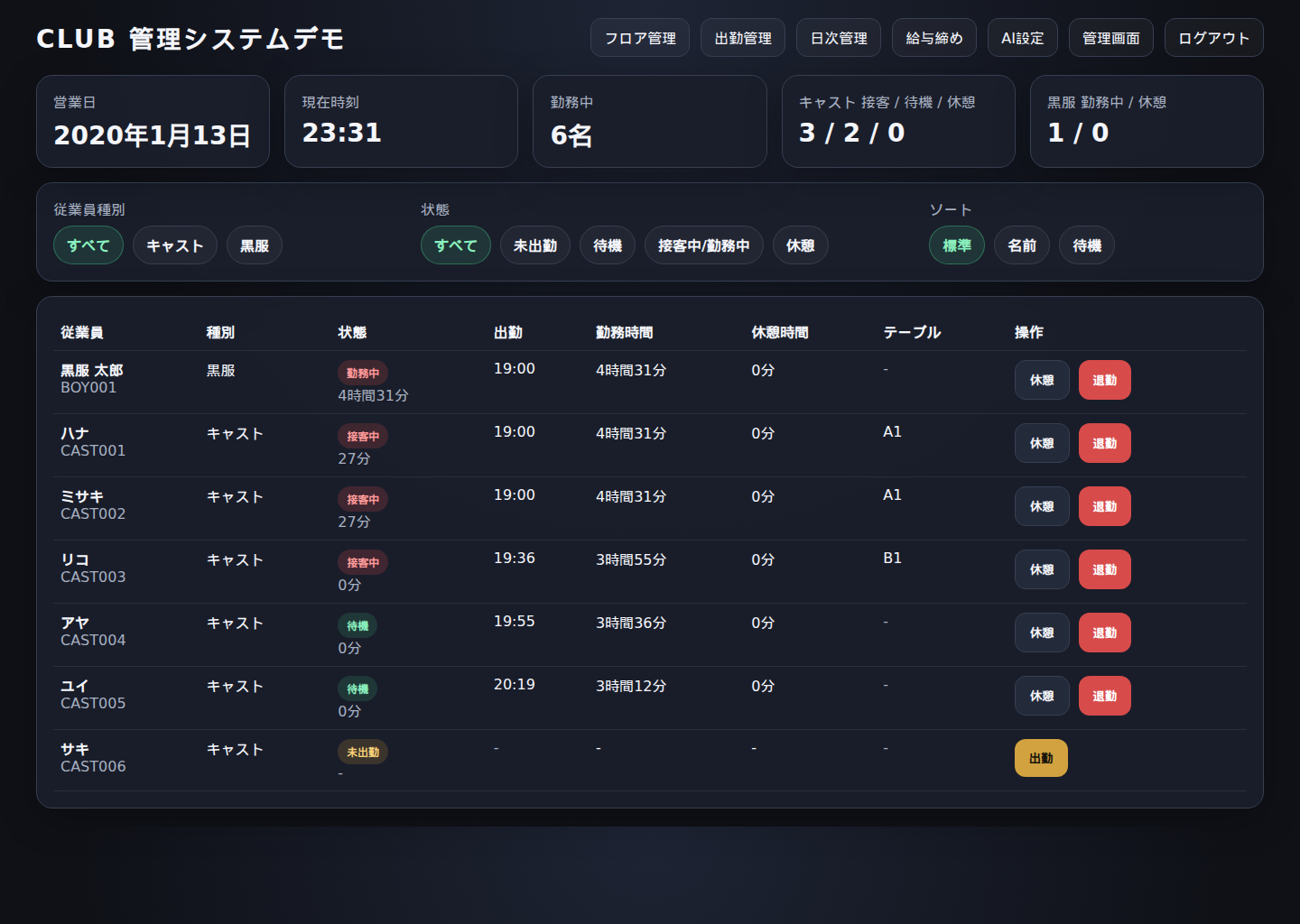
Task: Click the 勤務中 6名 summary card
Action: 650,121
